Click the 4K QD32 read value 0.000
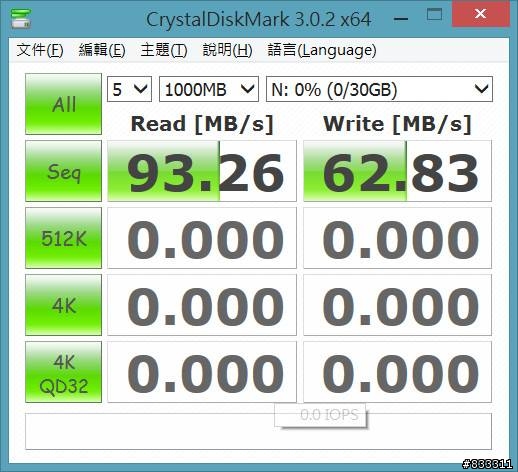Image resolution: width=518 pixels, height=472 pixels. [202, 372]
